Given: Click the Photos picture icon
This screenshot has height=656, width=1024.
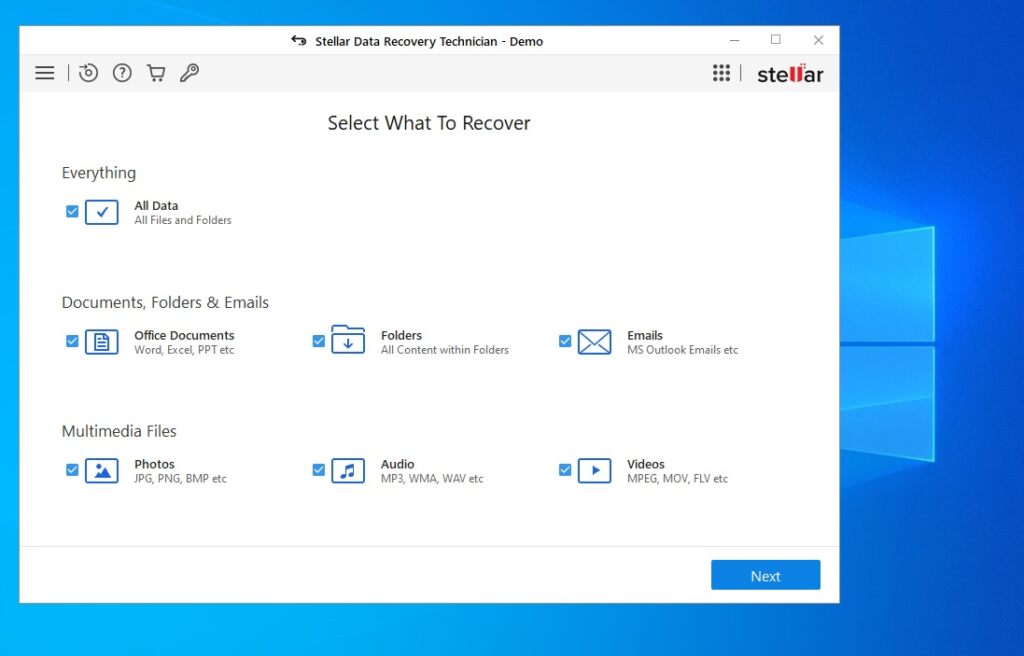Looking at the screenshot, I should click(x=102, y=470).
